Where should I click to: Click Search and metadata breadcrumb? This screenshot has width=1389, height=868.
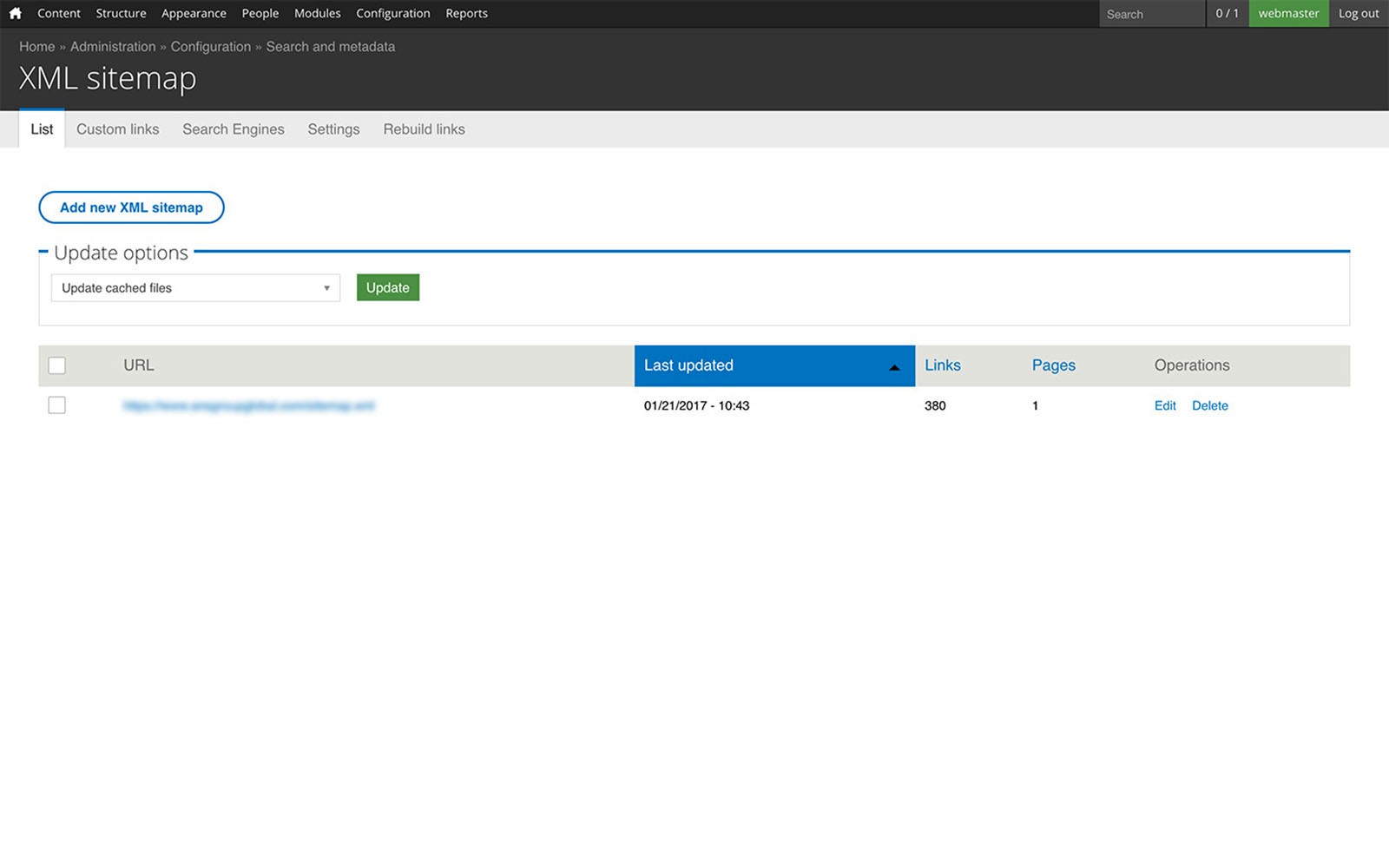coord(331,47)
